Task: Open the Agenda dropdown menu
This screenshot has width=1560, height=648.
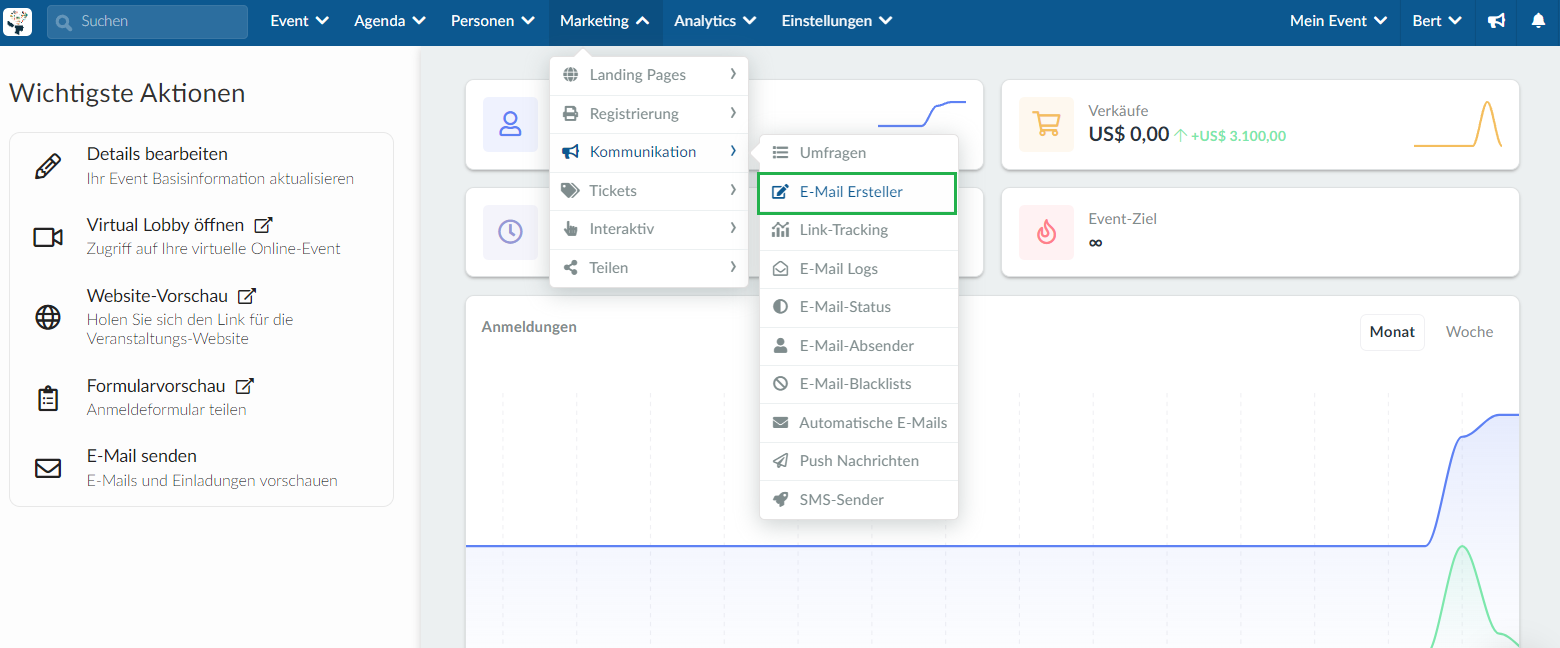Action: coord(390,21)
